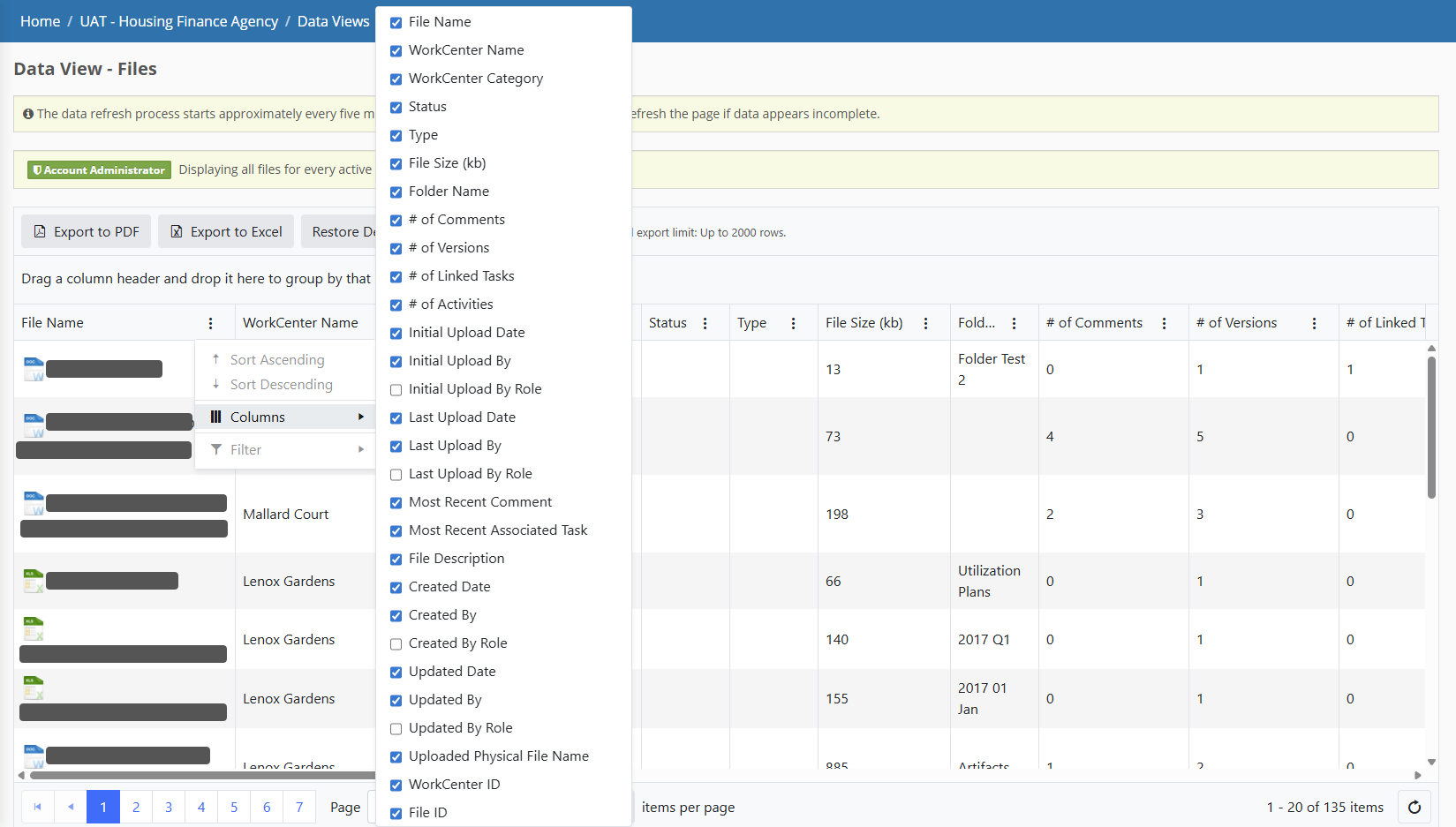Click the scroll right arrow of grid
Screen dimensions: 1456x827
1418,775
